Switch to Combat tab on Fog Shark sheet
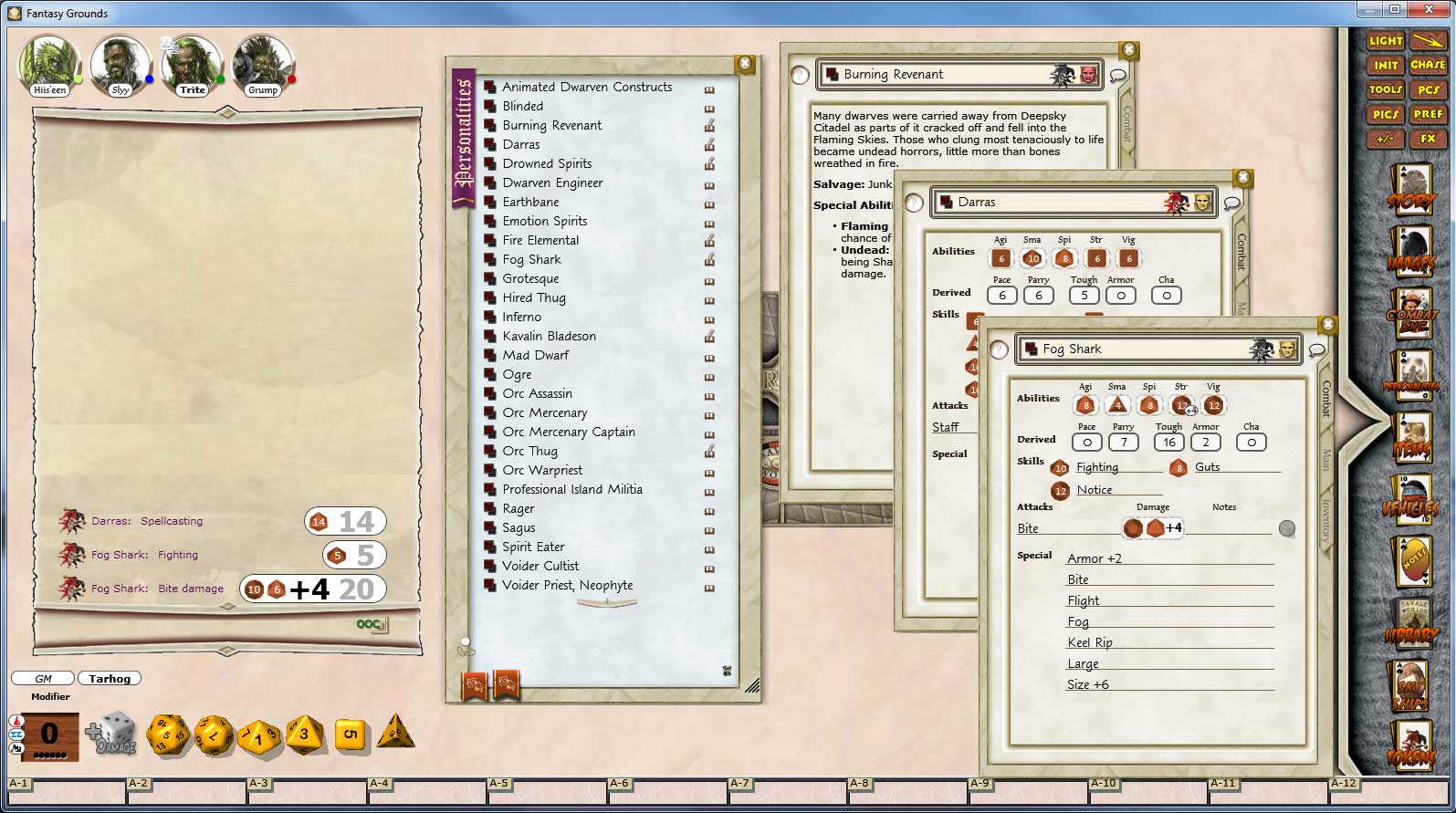This screenshot has height=813, width=1456. [x=1326, y=399]
